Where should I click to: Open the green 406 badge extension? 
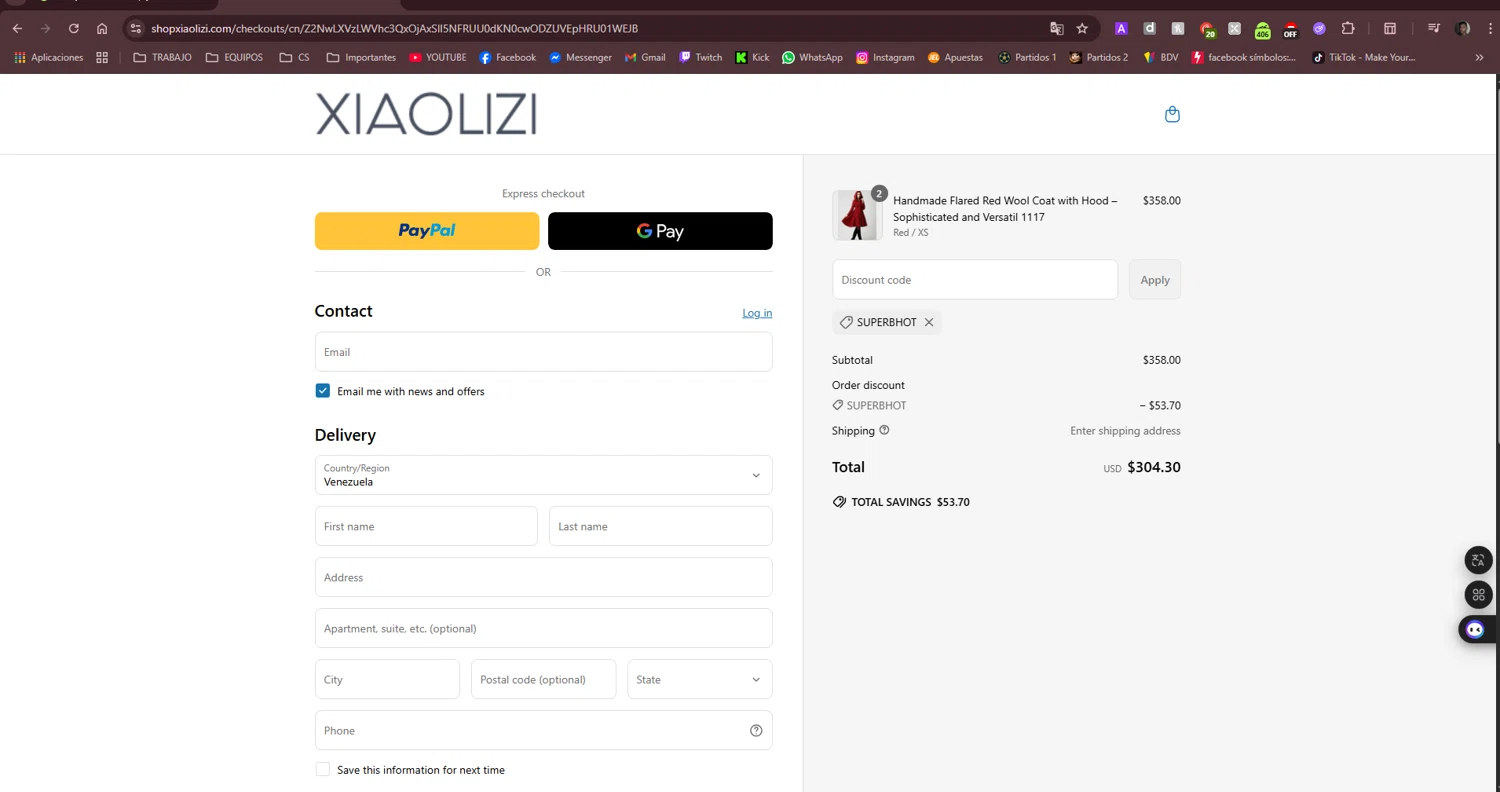pos(1262,30)
